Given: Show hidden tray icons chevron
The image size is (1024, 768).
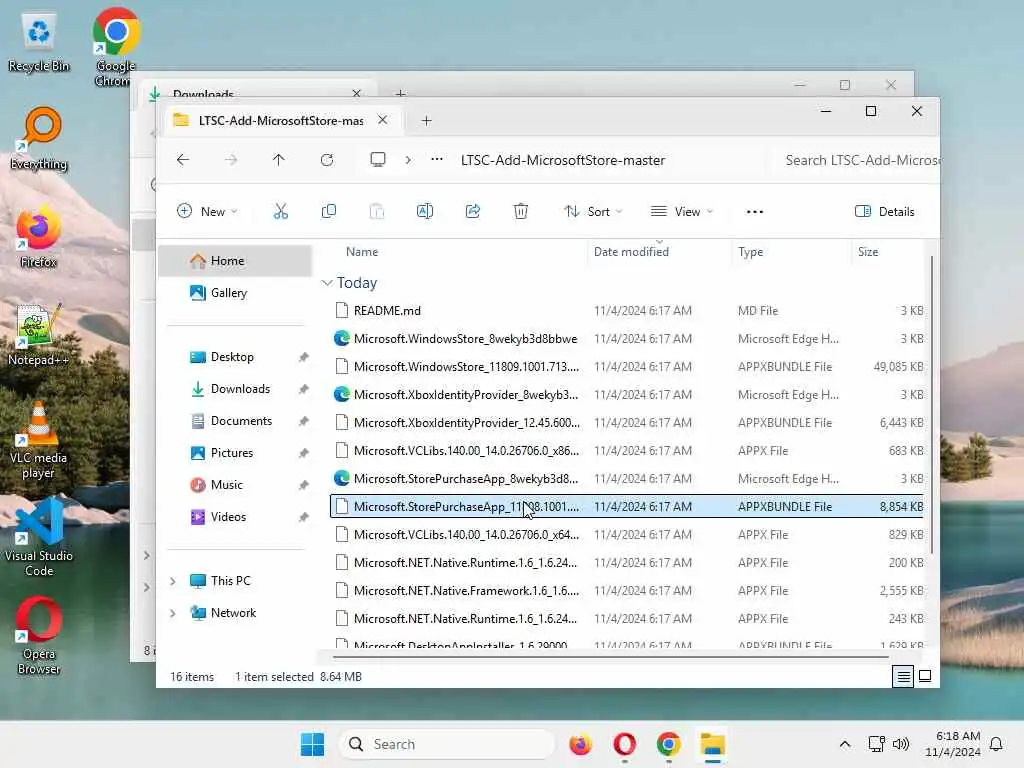Looking at the screenshot, I should [844, 744].
